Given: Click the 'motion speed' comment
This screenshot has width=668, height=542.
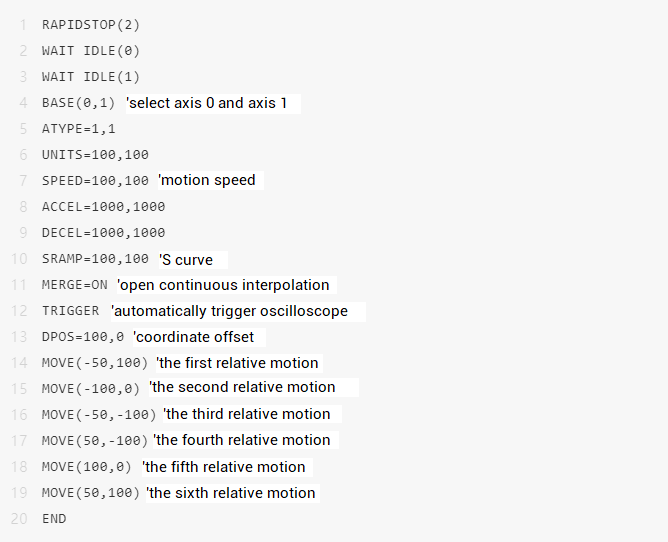Looking at the screenshot, I should tap(207, 181).
